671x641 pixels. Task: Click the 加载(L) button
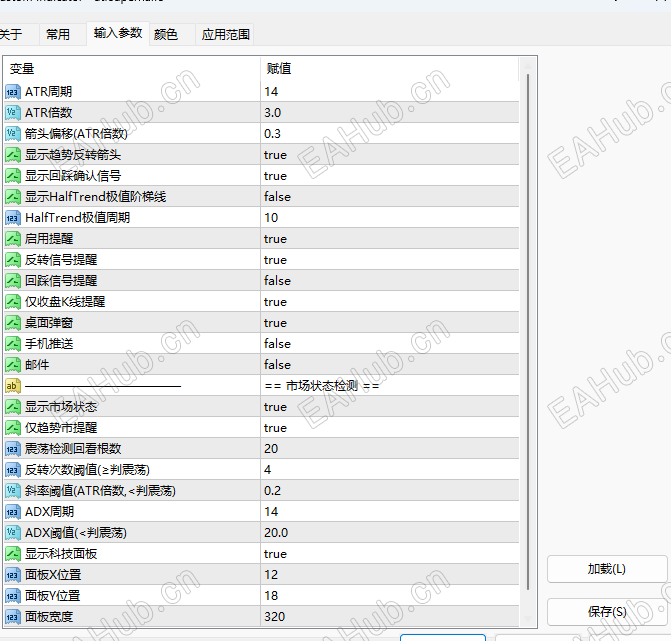(x=607, y=569)
